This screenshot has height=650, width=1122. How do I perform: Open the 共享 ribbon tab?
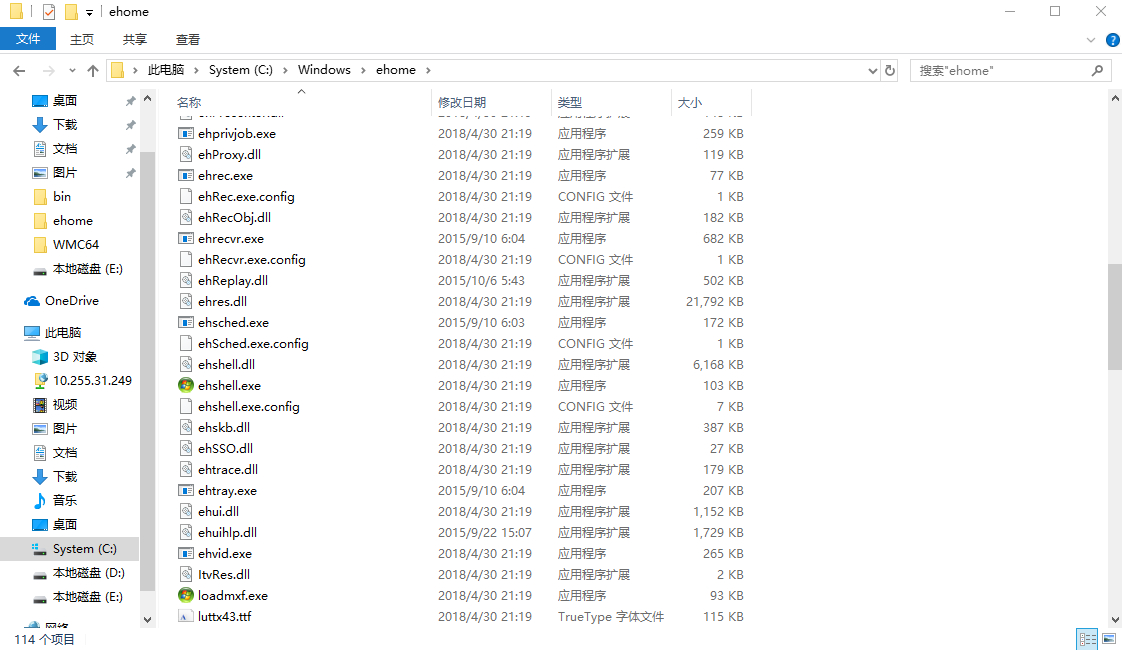coord(135,39)
